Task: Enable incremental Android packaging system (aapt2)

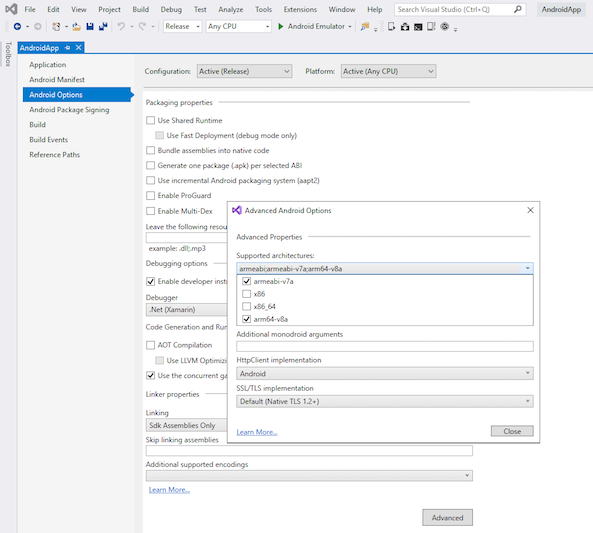Action: pyautogui.click(x=151, y=180)
